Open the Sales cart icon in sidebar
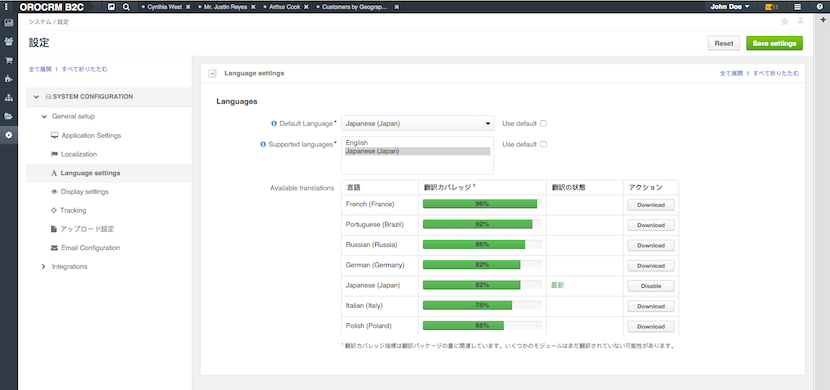Viewport: 830px width, 390px height. [8, 60]
